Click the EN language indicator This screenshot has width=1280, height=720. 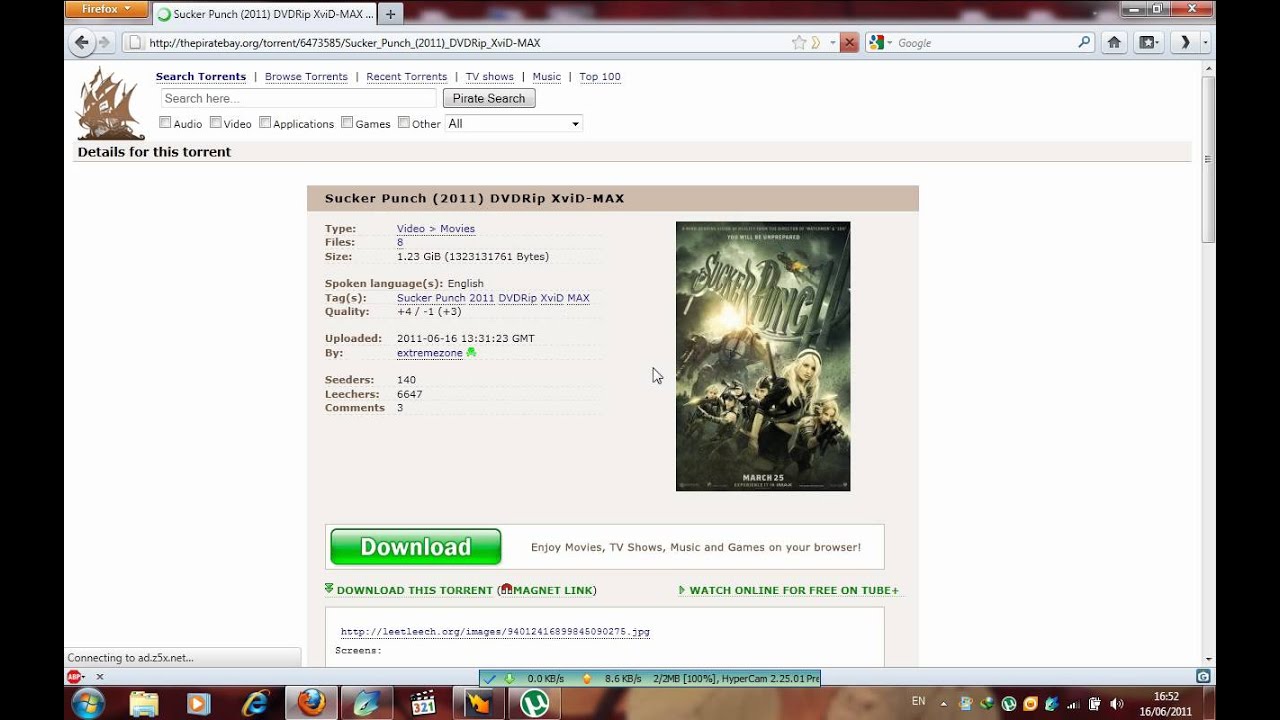[919, 702]
